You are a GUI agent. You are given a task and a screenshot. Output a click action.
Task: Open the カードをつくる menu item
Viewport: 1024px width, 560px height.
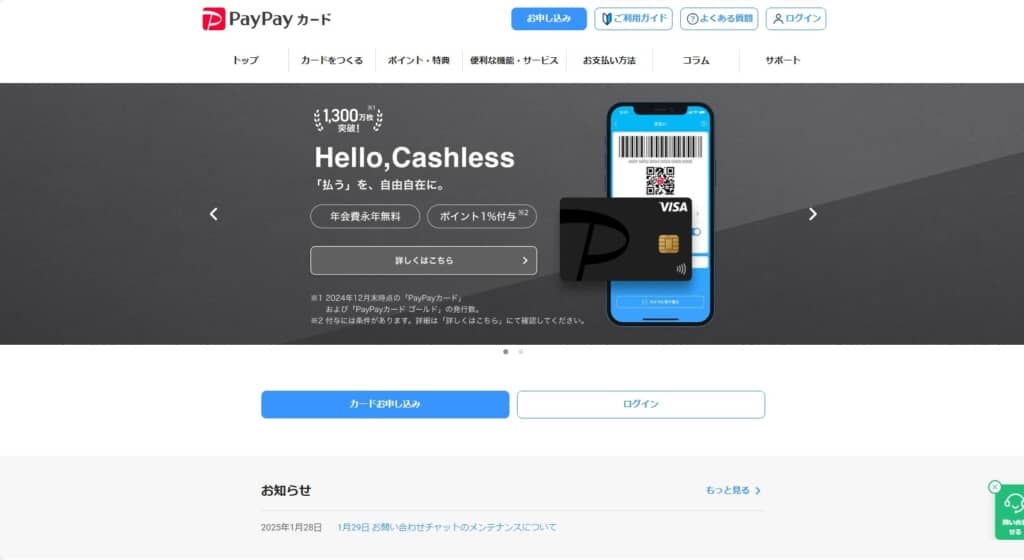(x=332, y=60)
